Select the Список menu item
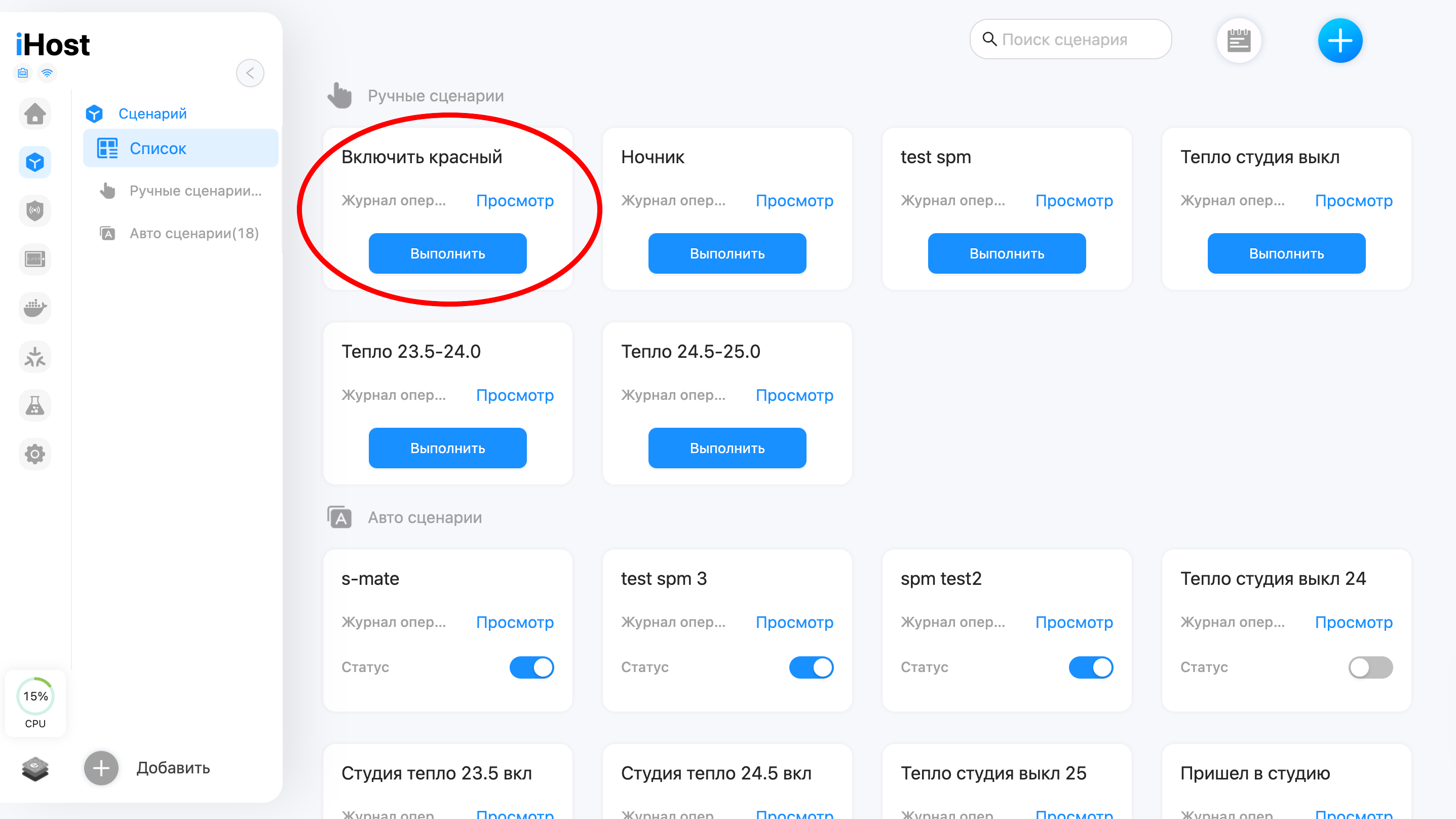This screenshot has height=819, width=1456. (181, 148)
